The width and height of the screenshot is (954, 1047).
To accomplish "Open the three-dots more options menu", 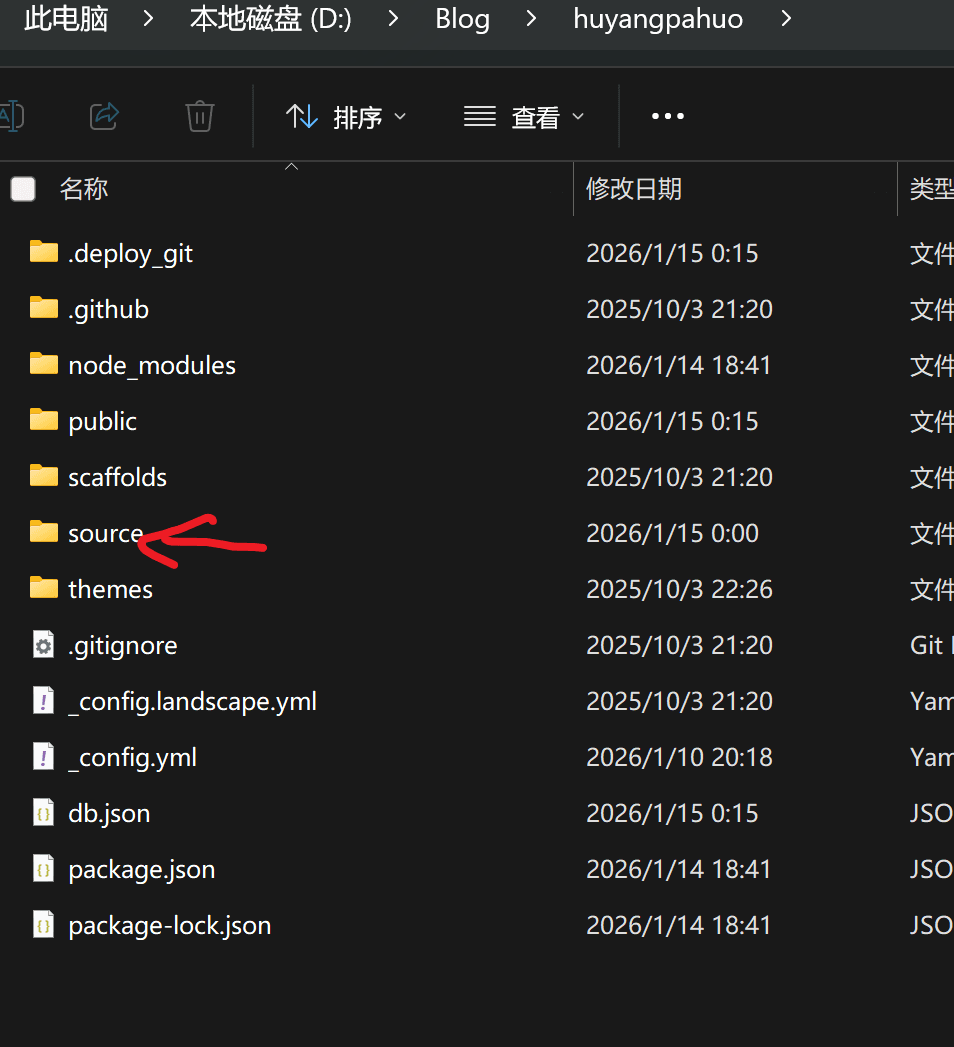I will click(x=667, y=116).
